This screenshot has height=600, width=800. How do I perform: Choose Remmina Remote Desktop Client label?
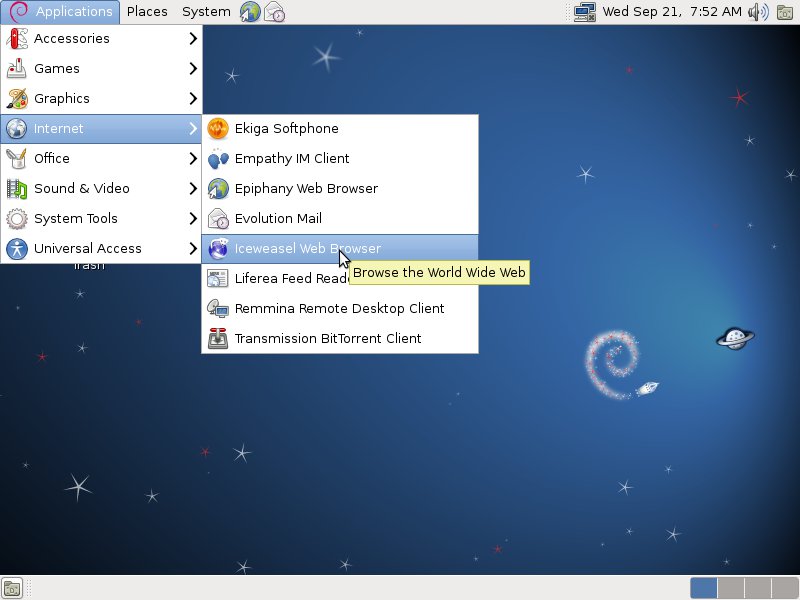(339, 309)
